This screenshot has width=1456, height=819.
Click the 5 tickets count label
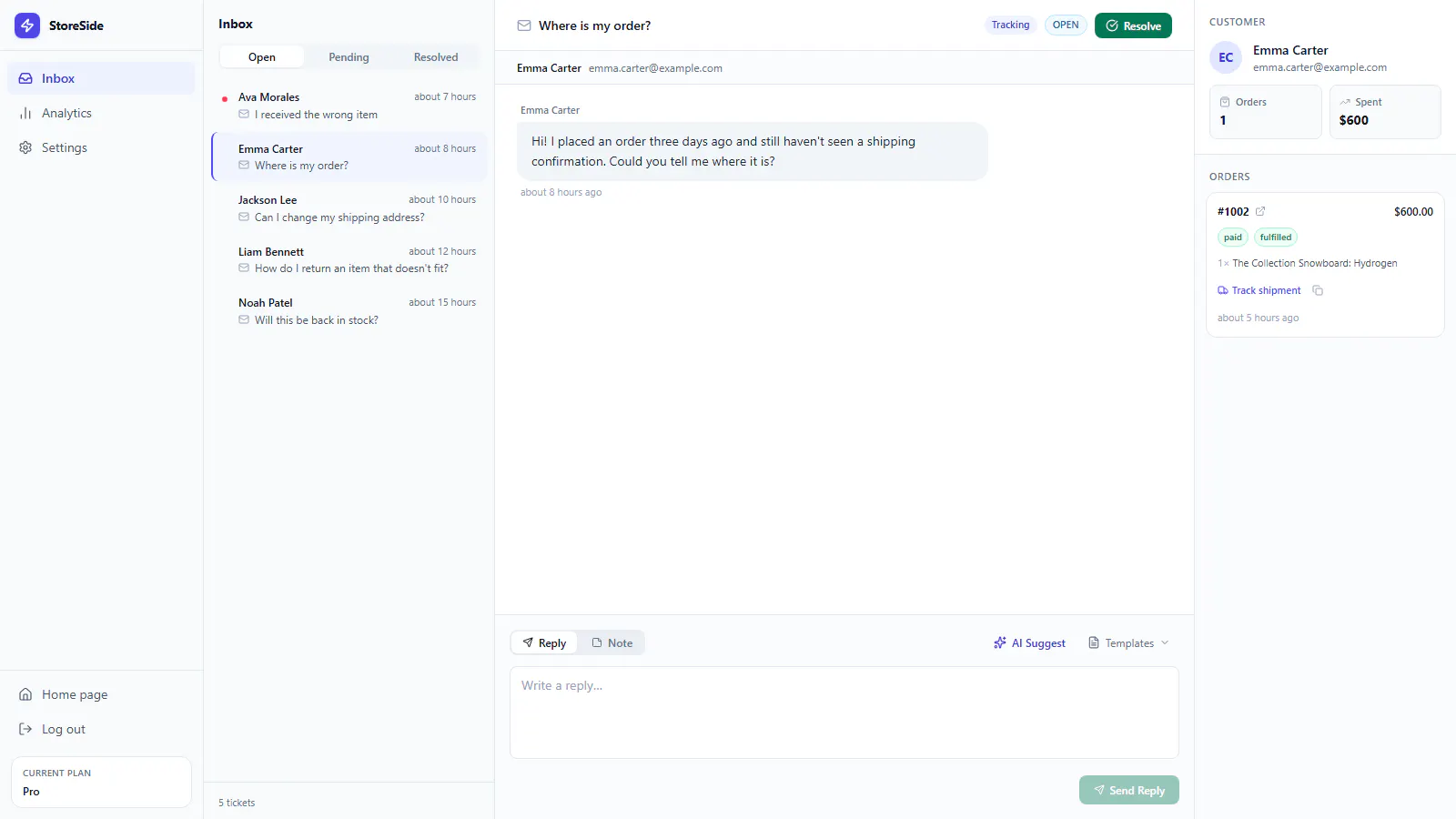[x=237, y=803]
